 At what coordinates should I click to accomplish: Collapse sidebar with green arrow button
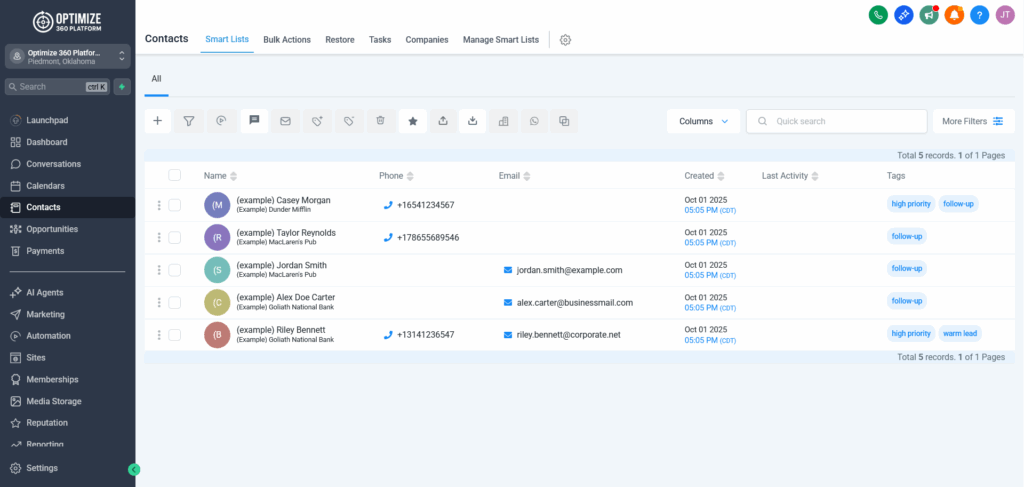click(134, 469)
